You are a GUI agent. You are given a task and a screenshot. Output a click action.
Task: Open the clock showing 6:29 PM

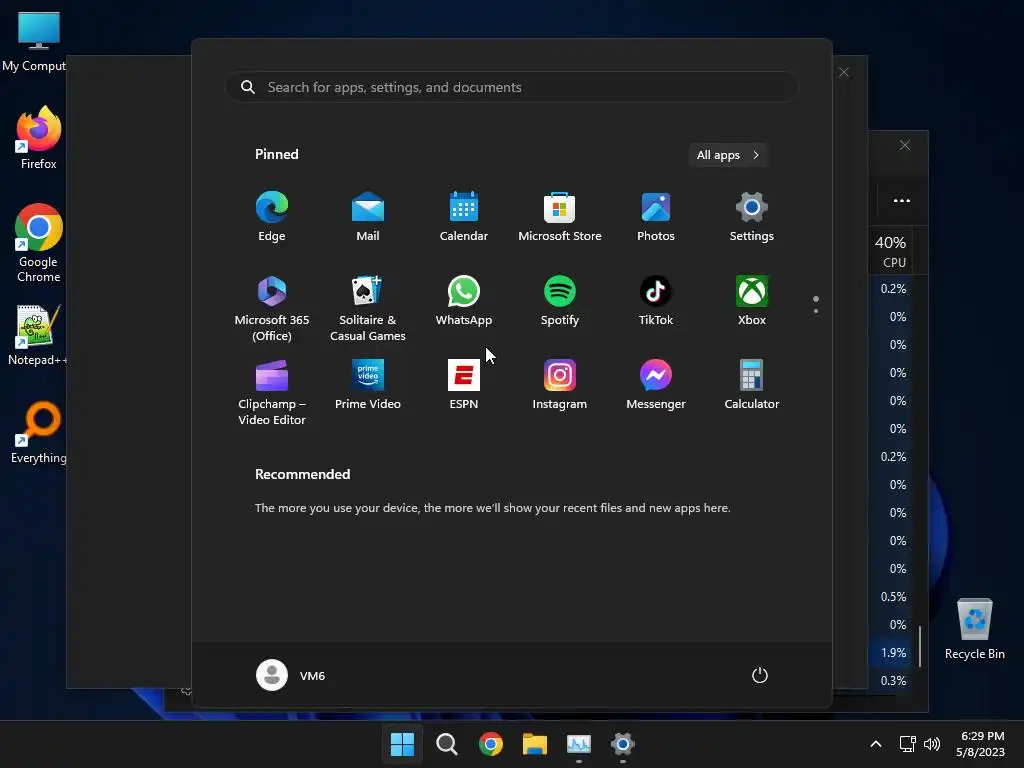click(x=981, y=744)
